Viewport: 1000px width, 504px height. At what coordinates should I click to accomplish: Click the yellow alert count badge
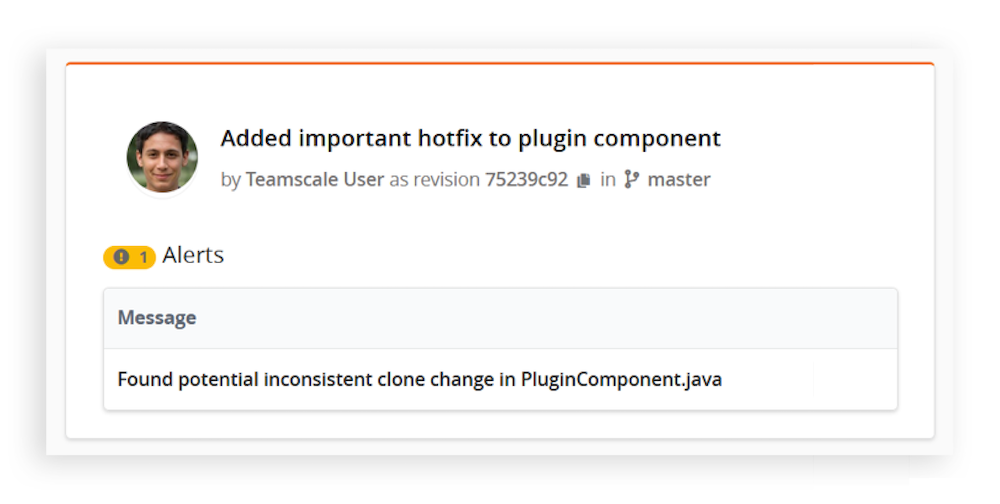pos(130,257)
